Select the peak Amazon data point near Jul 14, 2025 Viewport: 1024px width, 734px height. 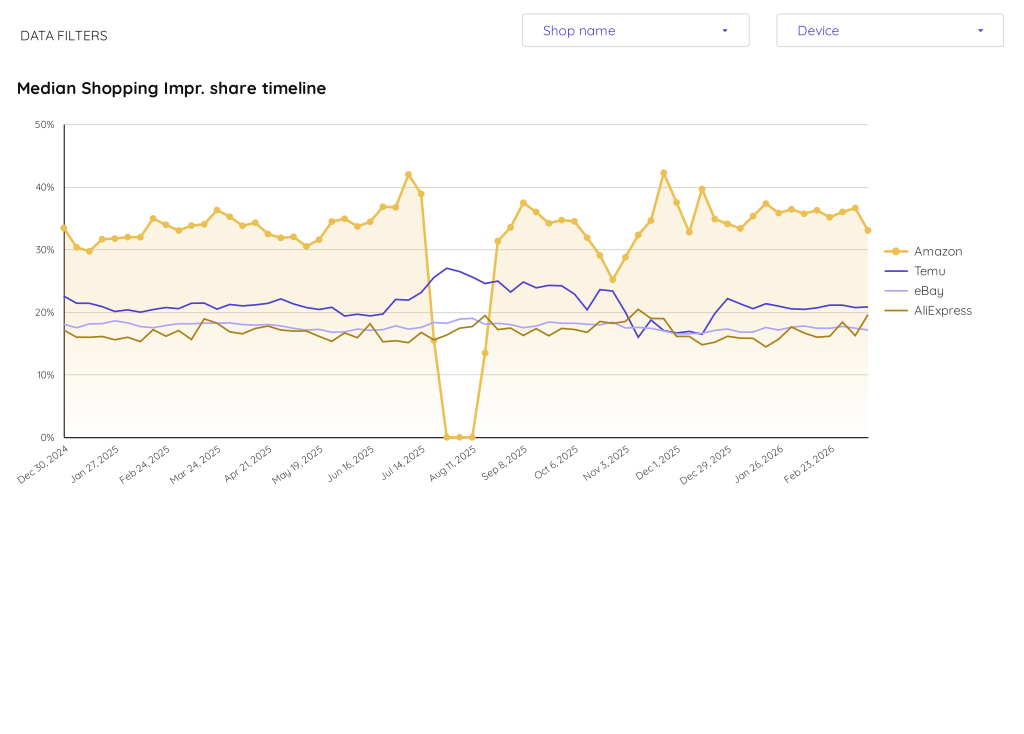(409, 172)
